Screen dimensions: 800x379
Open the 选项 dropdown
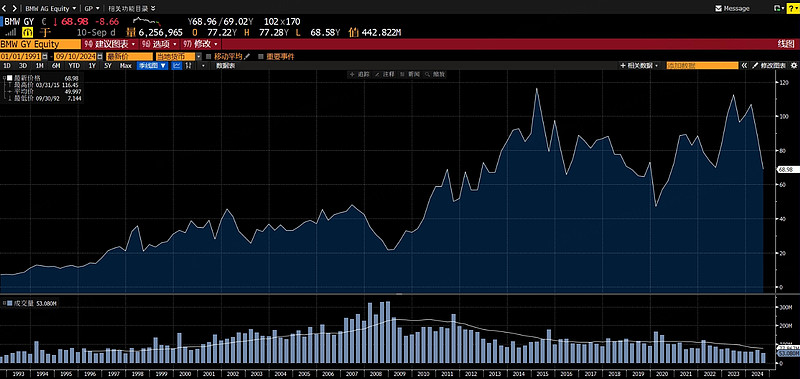(159, 44)
